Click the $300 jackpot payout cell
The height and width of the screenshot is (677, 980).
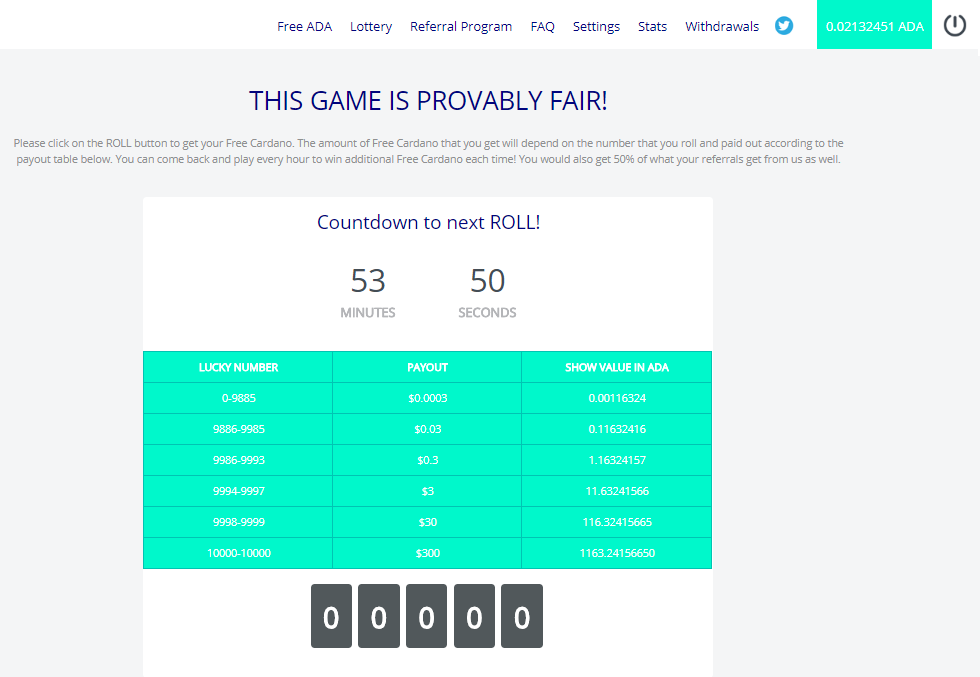pos(427,552)
